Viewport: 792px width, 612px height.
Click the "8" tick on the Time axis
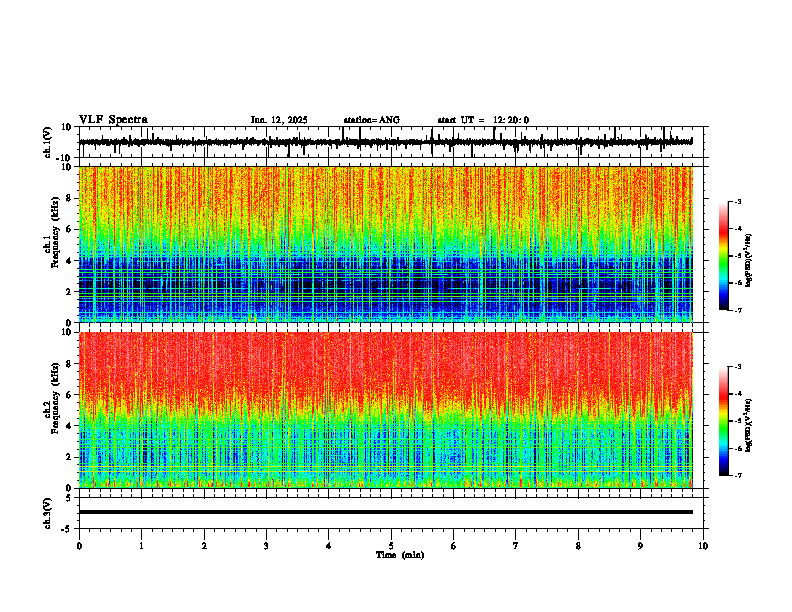click(578, 546)
